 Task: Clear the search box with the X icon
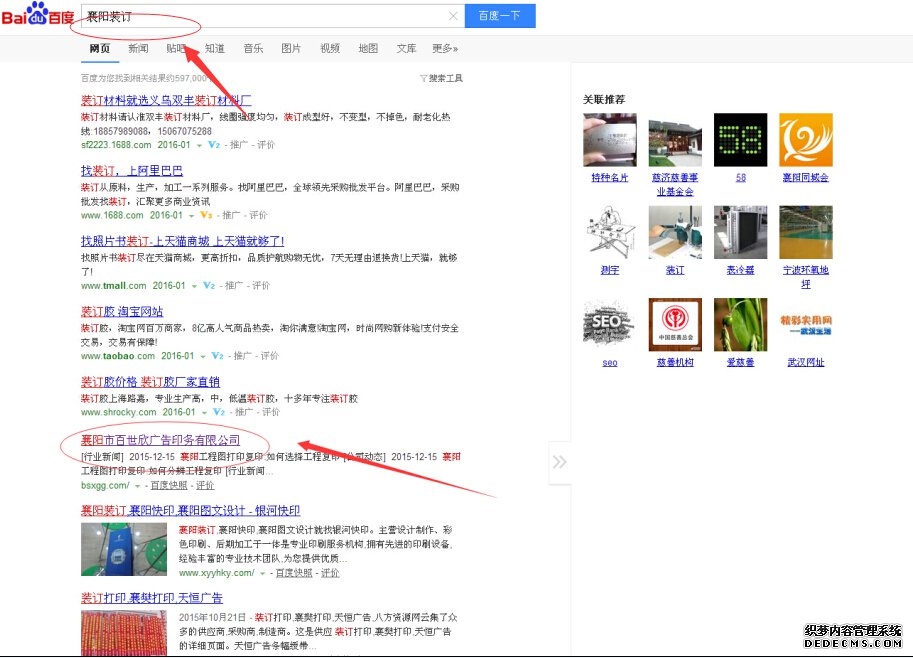point(453,16)
